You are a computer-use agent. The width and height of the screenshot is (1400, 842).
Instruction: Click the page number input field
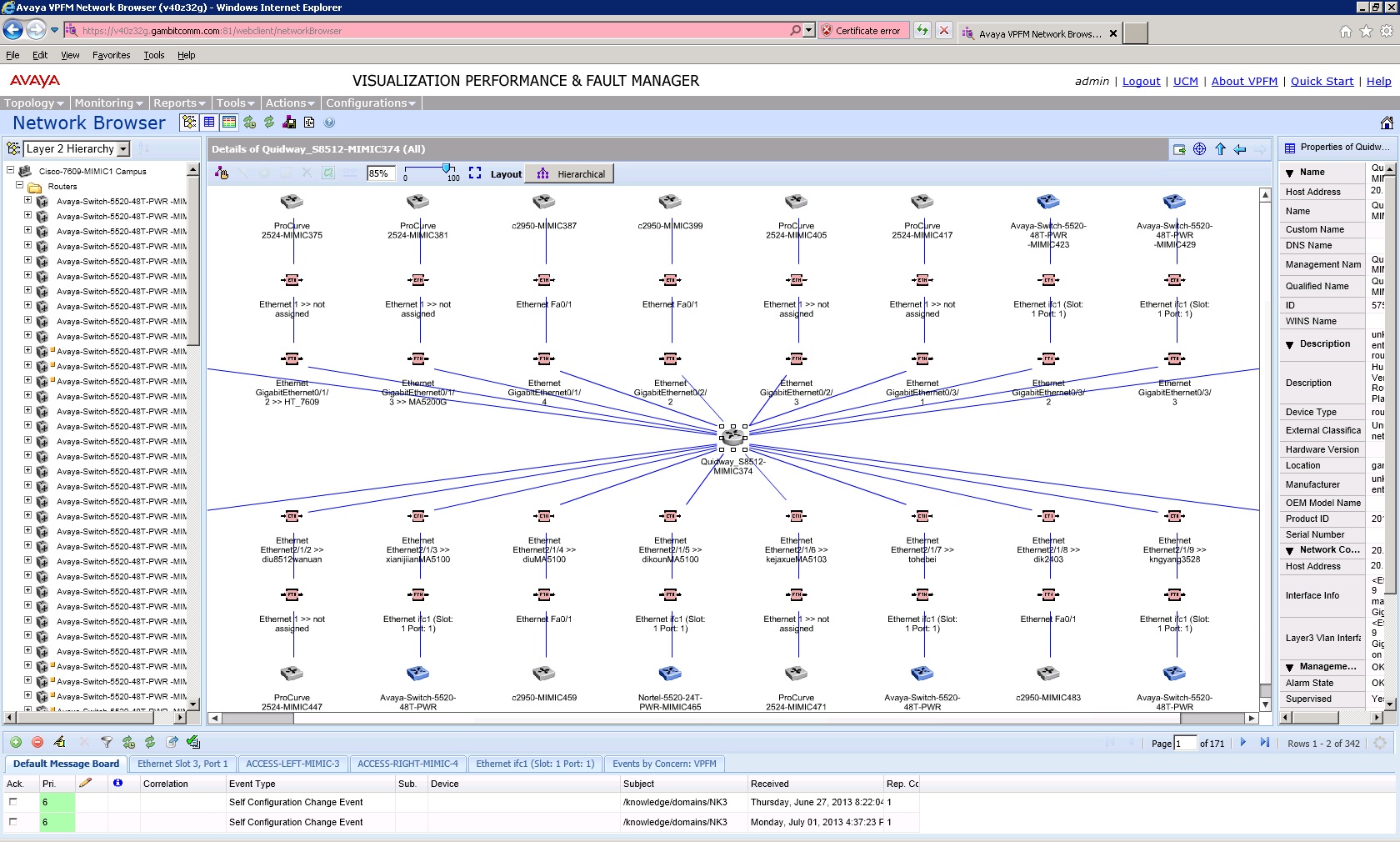[1184, 743]
